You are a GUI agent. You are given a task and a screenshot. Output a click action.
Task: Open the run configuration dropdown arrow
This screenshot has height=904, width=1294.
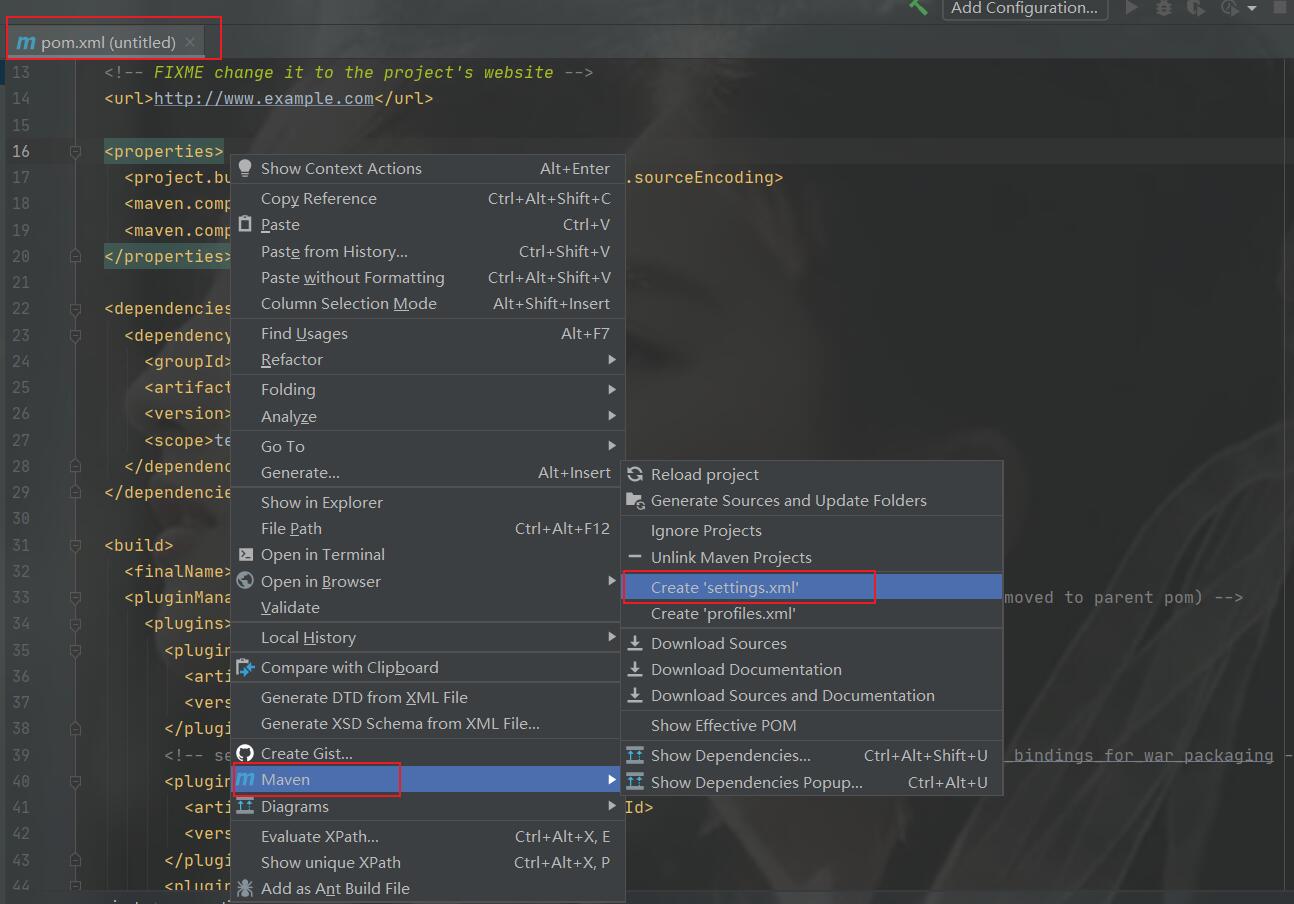click(x=1253, y=9)
